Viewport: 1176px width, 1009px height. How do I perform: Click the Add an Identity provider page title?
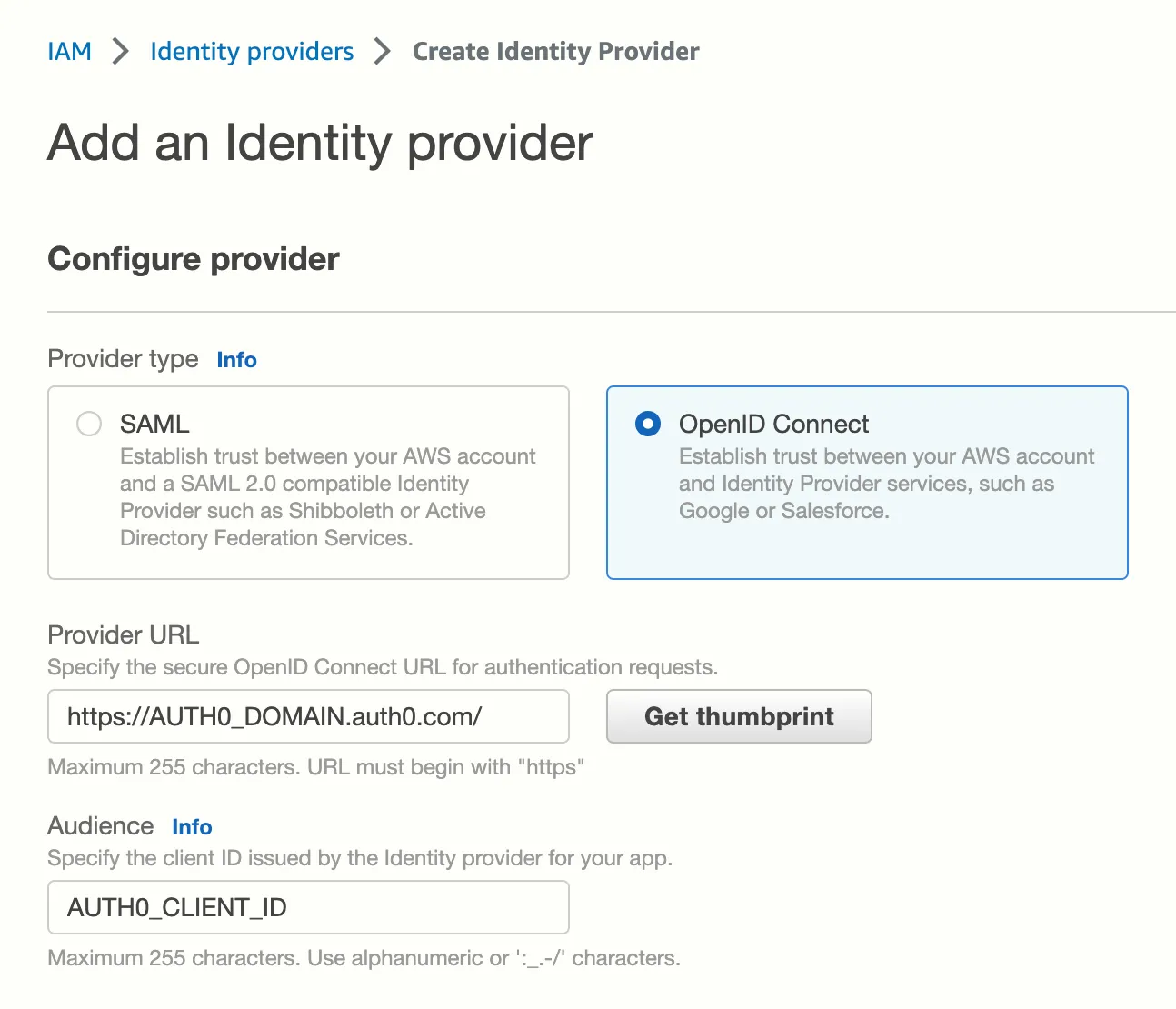[320, 143]
